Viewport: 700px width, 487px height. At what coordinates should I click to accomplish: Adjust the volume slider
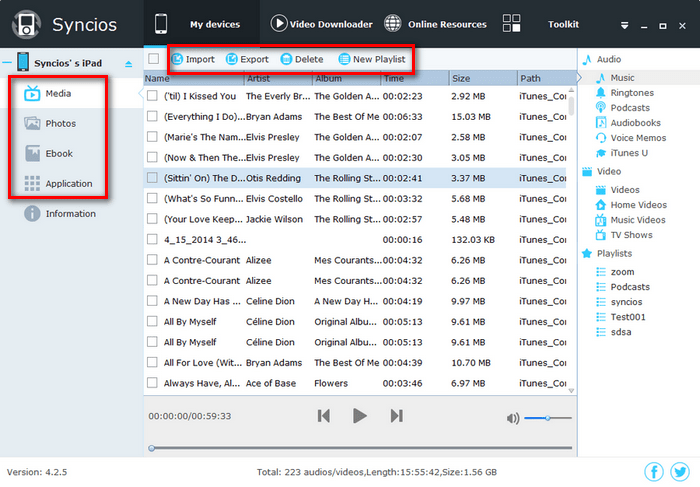[x=548, y=418]
